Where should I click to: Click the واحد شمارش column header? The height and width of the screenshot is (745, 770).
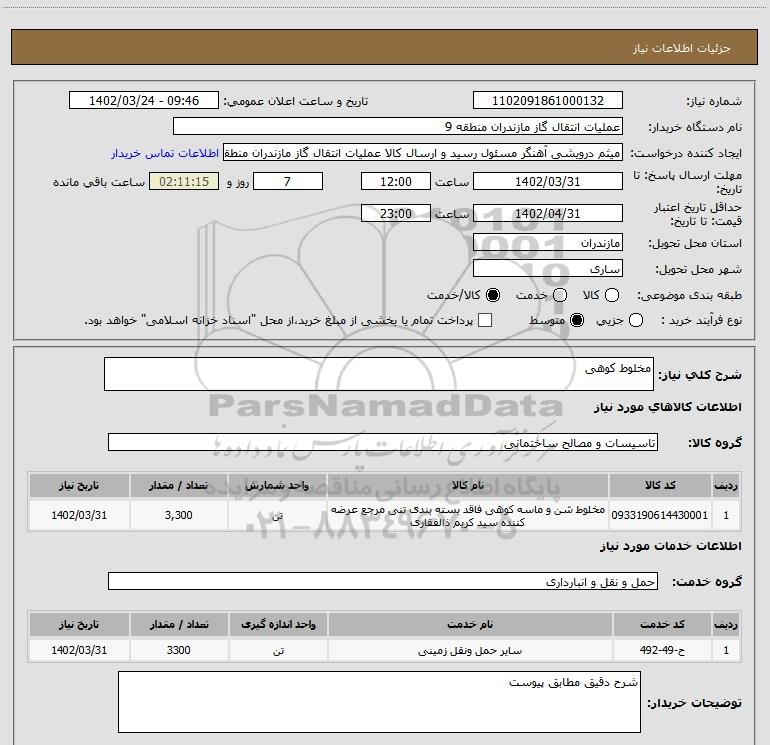tap(277, 485)
